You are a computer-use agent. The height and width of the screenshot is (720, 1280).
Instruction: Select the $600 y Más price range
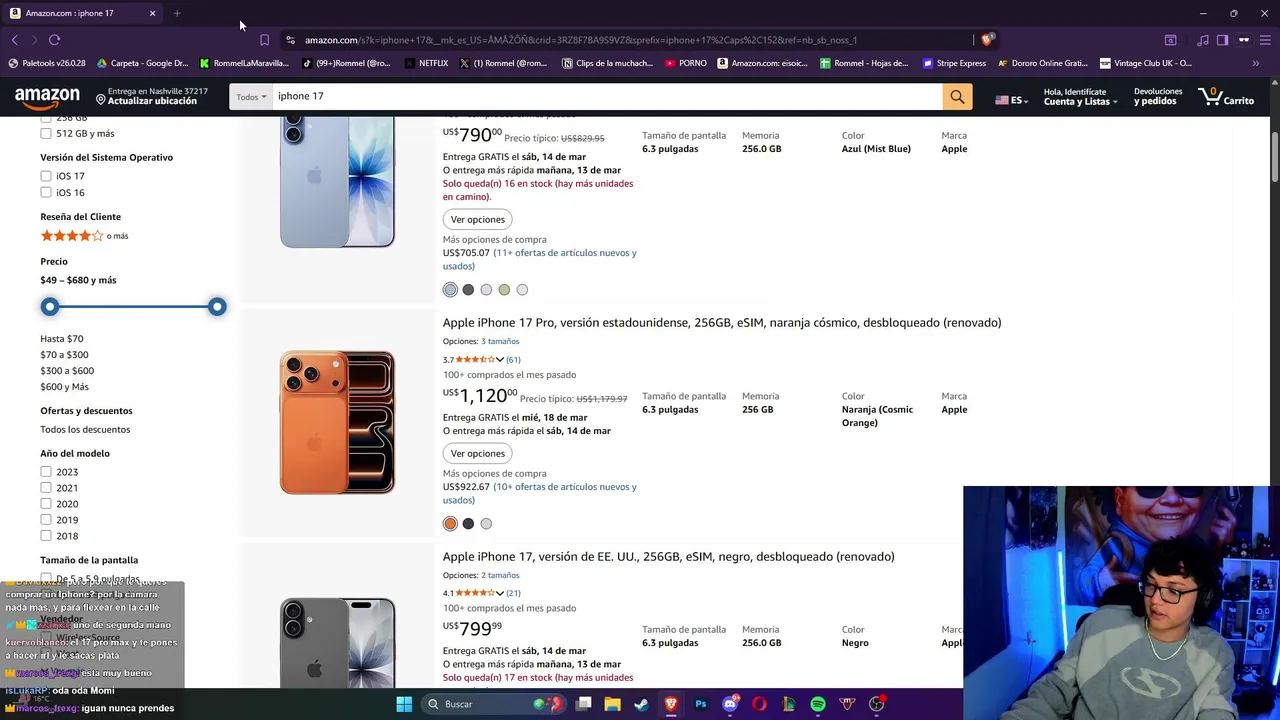(64, 387)
